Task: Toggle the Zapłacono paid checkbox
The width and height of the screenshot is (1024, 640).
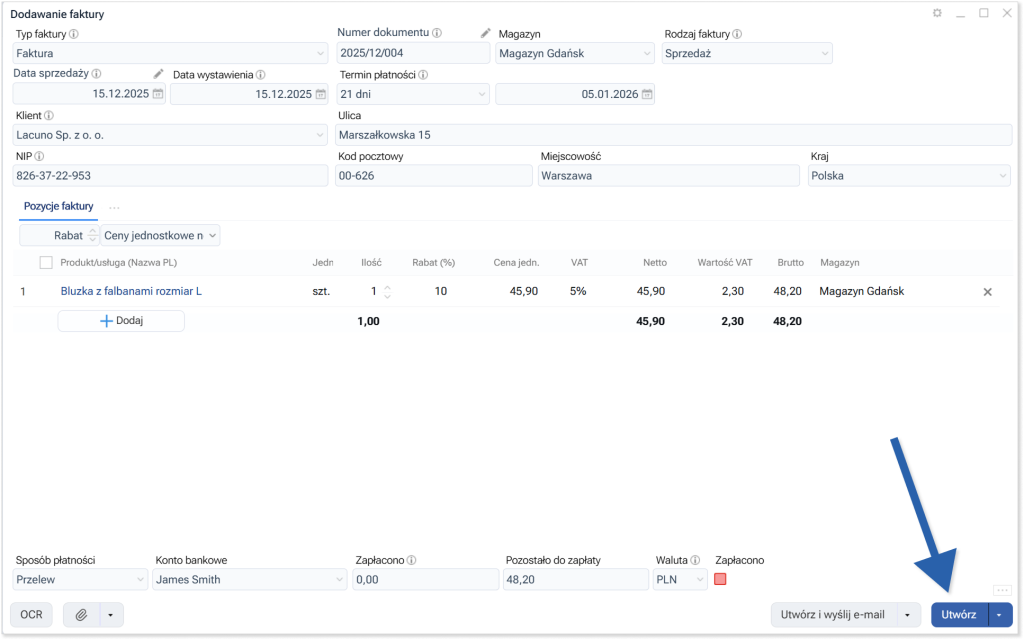Action: click(x=720, y=579)
